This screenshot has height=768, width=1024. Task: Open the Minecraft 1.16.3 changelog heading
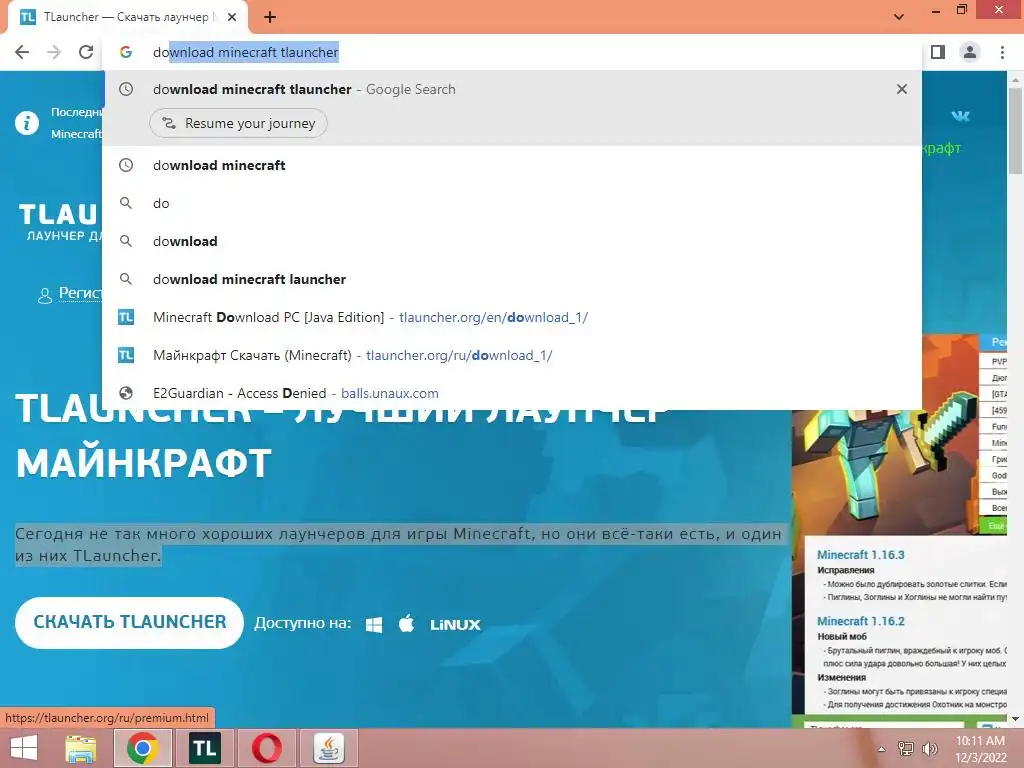[x=861, y=554]
